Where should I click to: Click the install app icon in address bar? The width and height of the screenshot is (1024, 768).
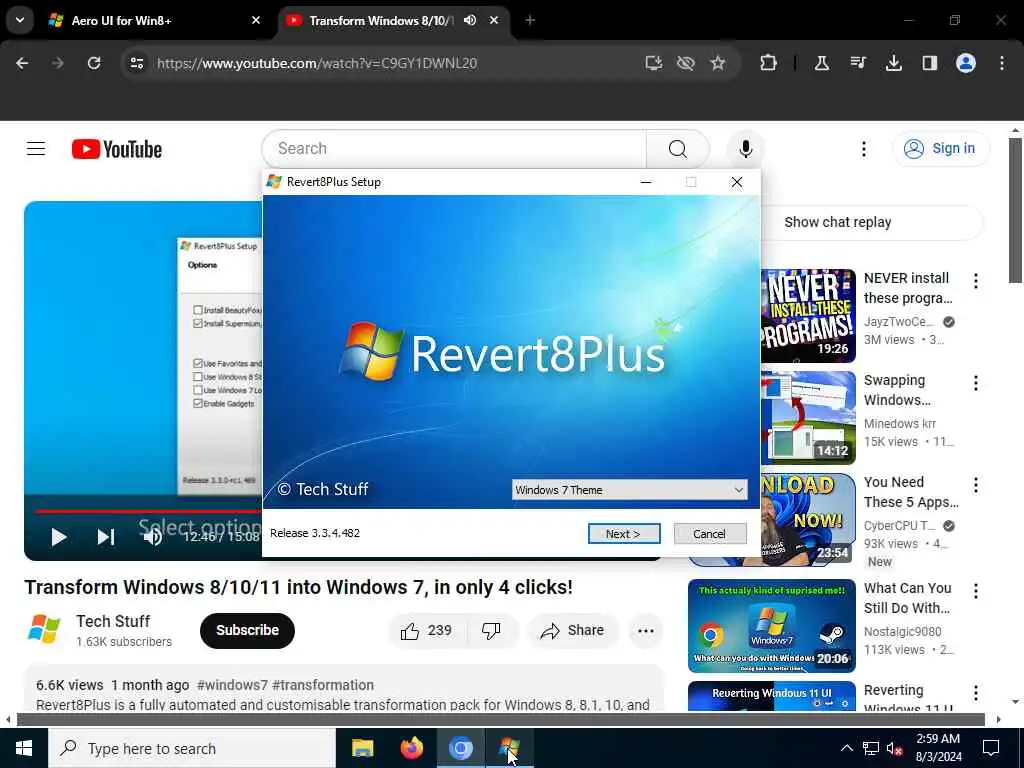pos(653,63)
